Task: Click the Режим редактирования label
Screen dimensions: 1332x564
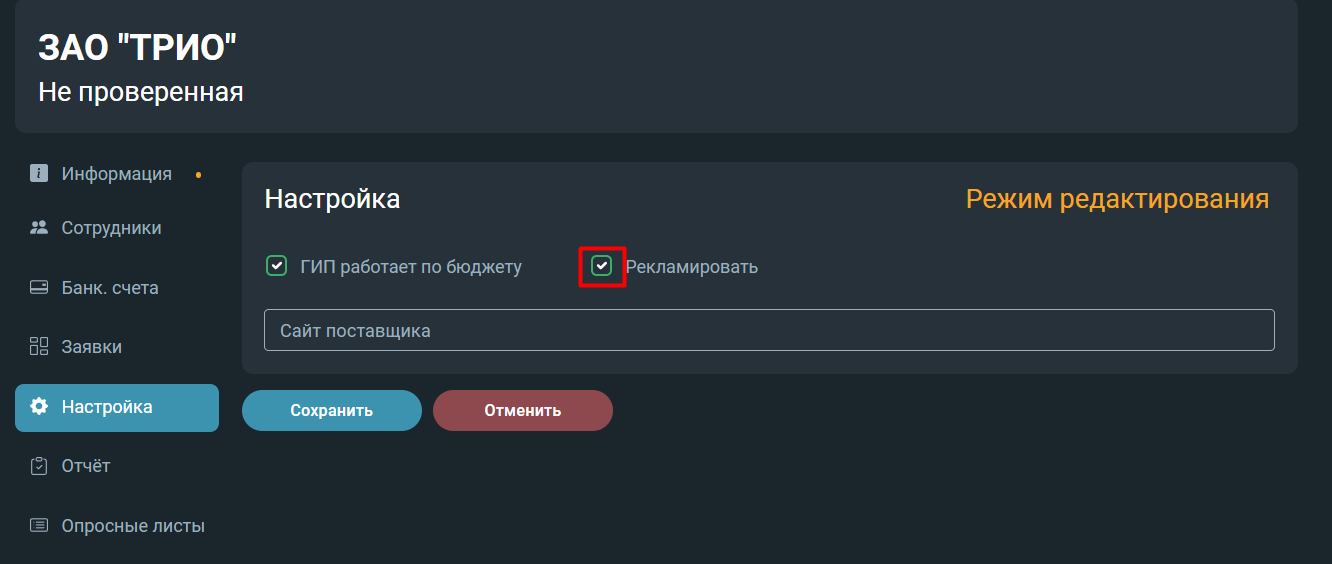Action: point(1117,199)
